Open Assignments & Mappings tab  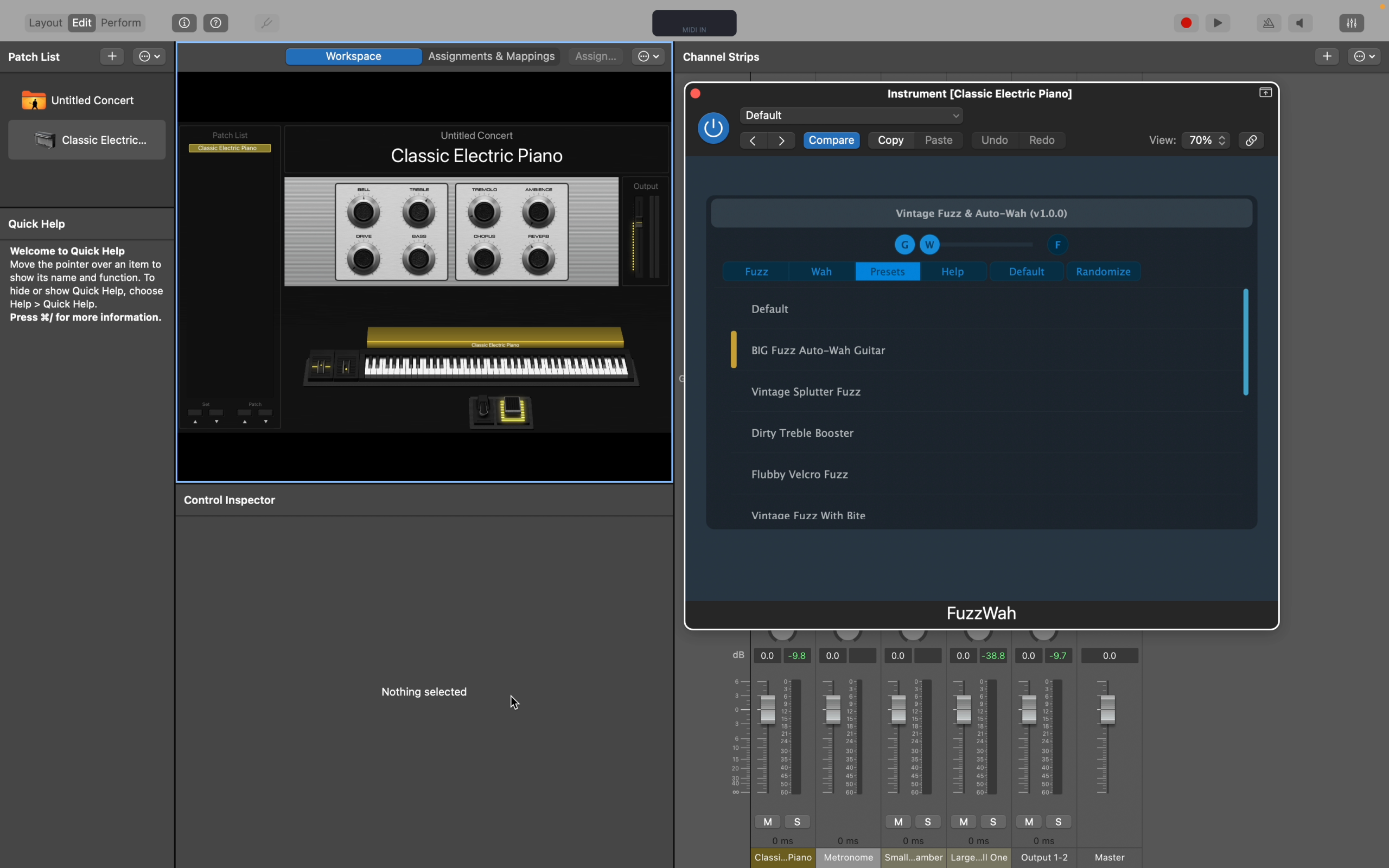(492, 56)
